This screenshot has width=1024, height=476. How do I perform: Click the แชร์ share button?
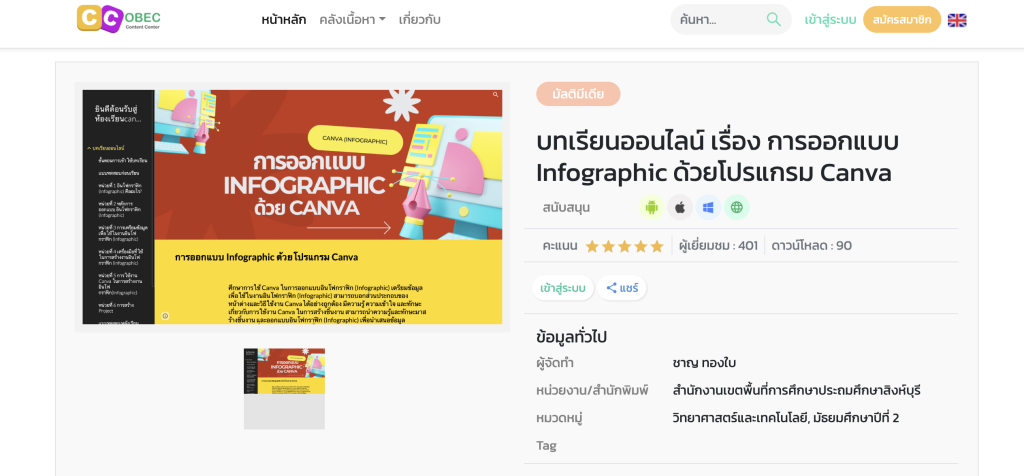tap(622, 288)
